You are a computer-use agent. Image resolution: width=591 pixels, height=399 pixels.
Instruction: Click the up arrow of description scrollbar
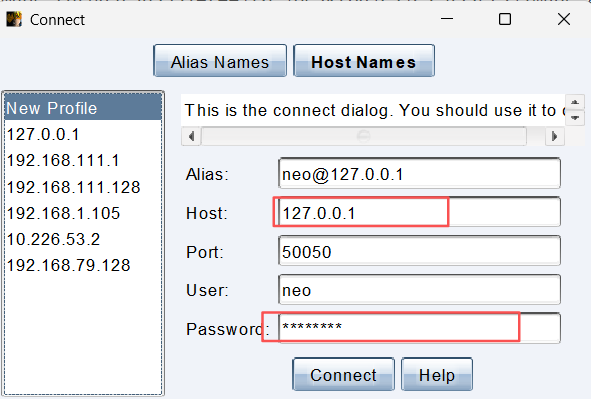(x=574, y=102)
